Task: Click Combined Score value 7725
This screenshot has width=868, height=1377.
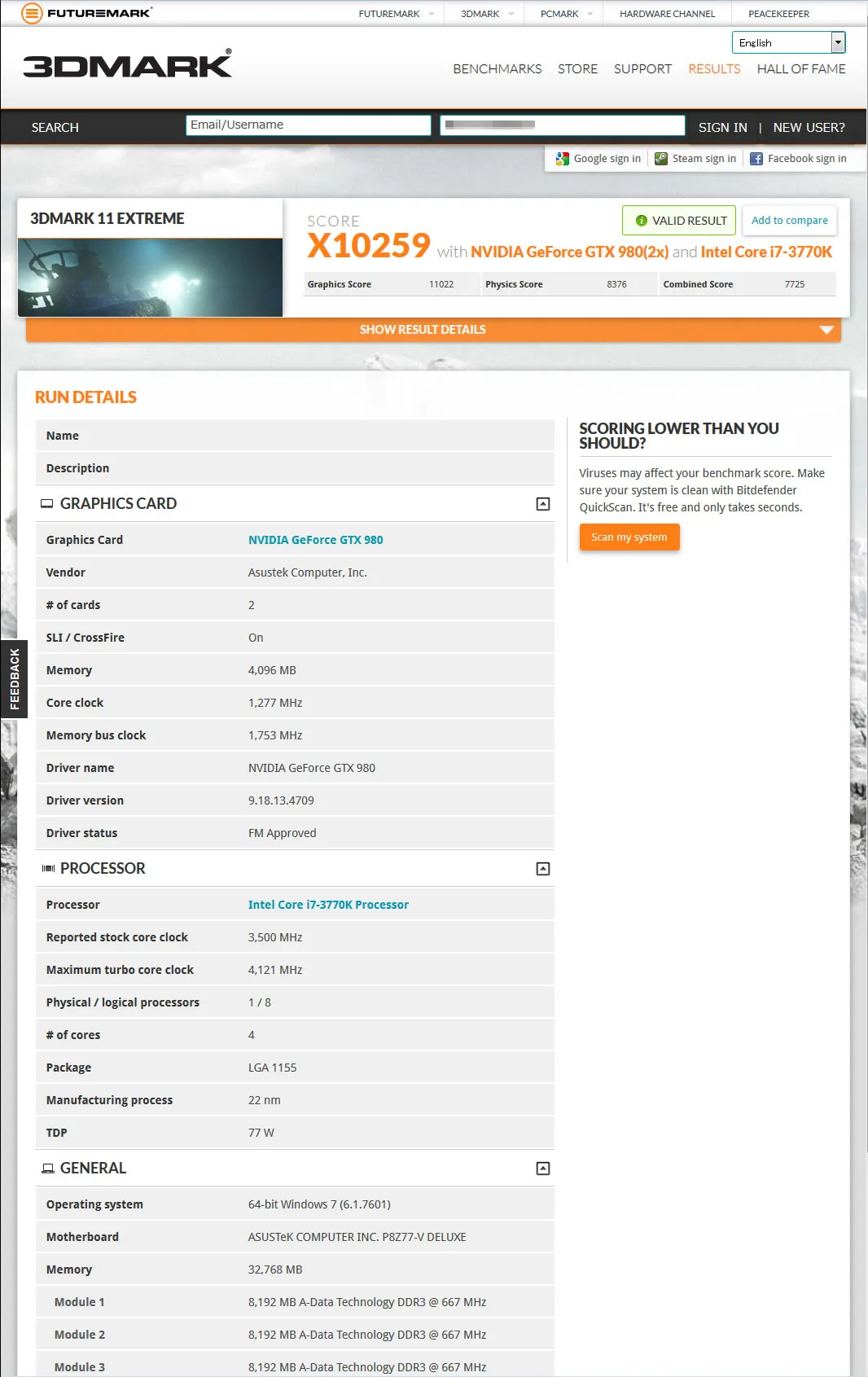Action: (795, 284)
